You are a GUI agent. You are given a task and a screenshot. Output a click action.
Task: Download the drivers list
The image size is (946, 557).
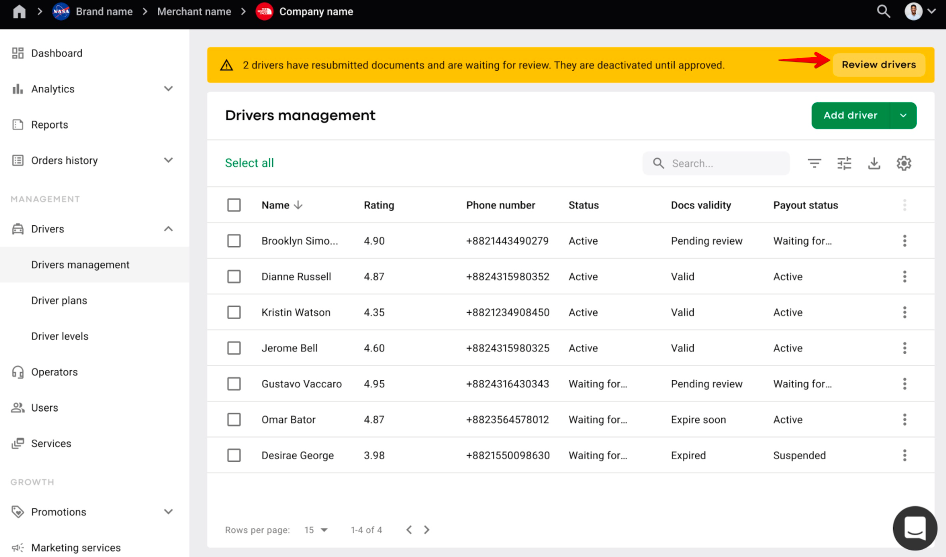point(874,163)
